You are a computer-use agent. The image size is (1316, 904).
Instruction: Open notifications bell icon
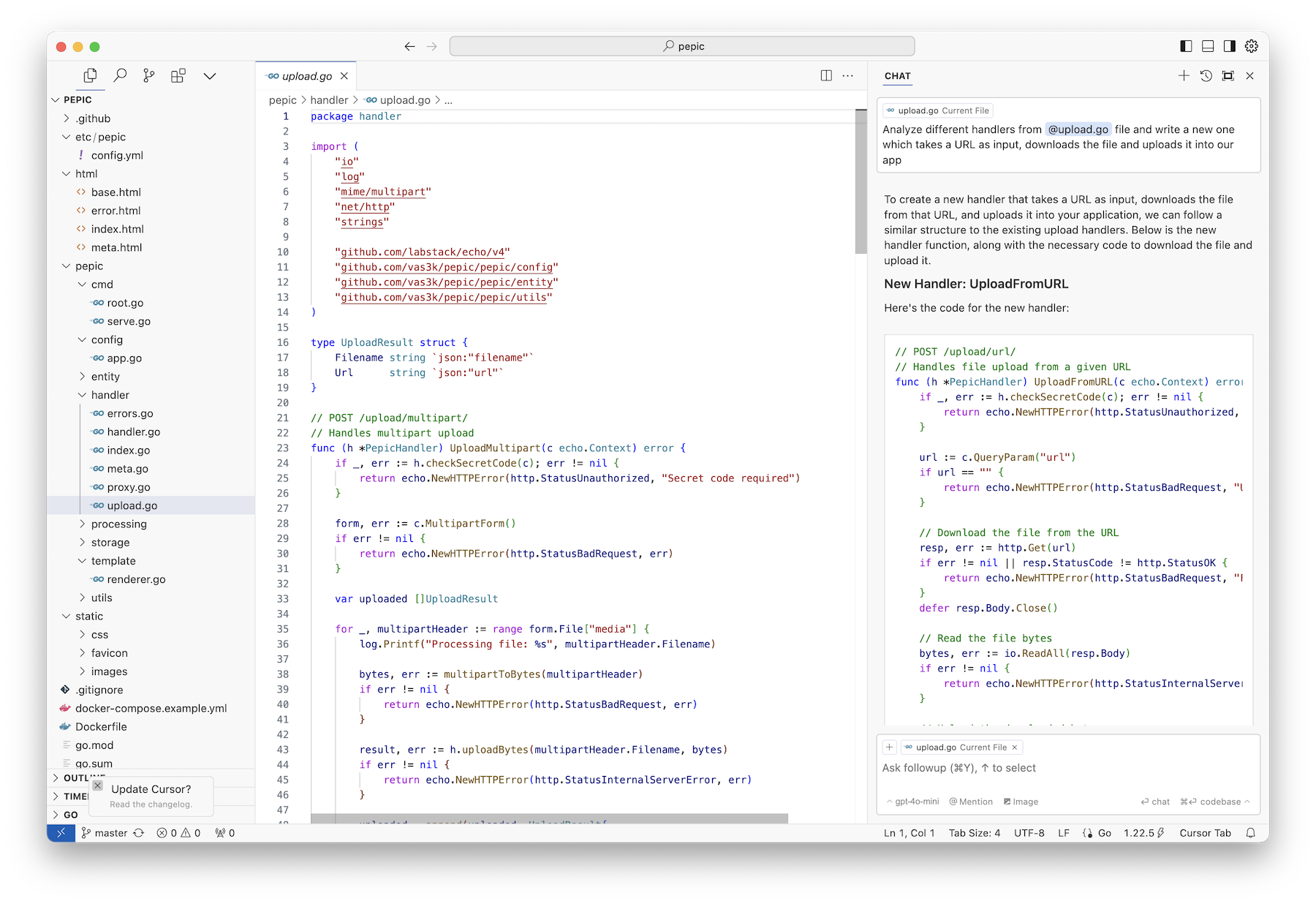(x=1251, y=832)
